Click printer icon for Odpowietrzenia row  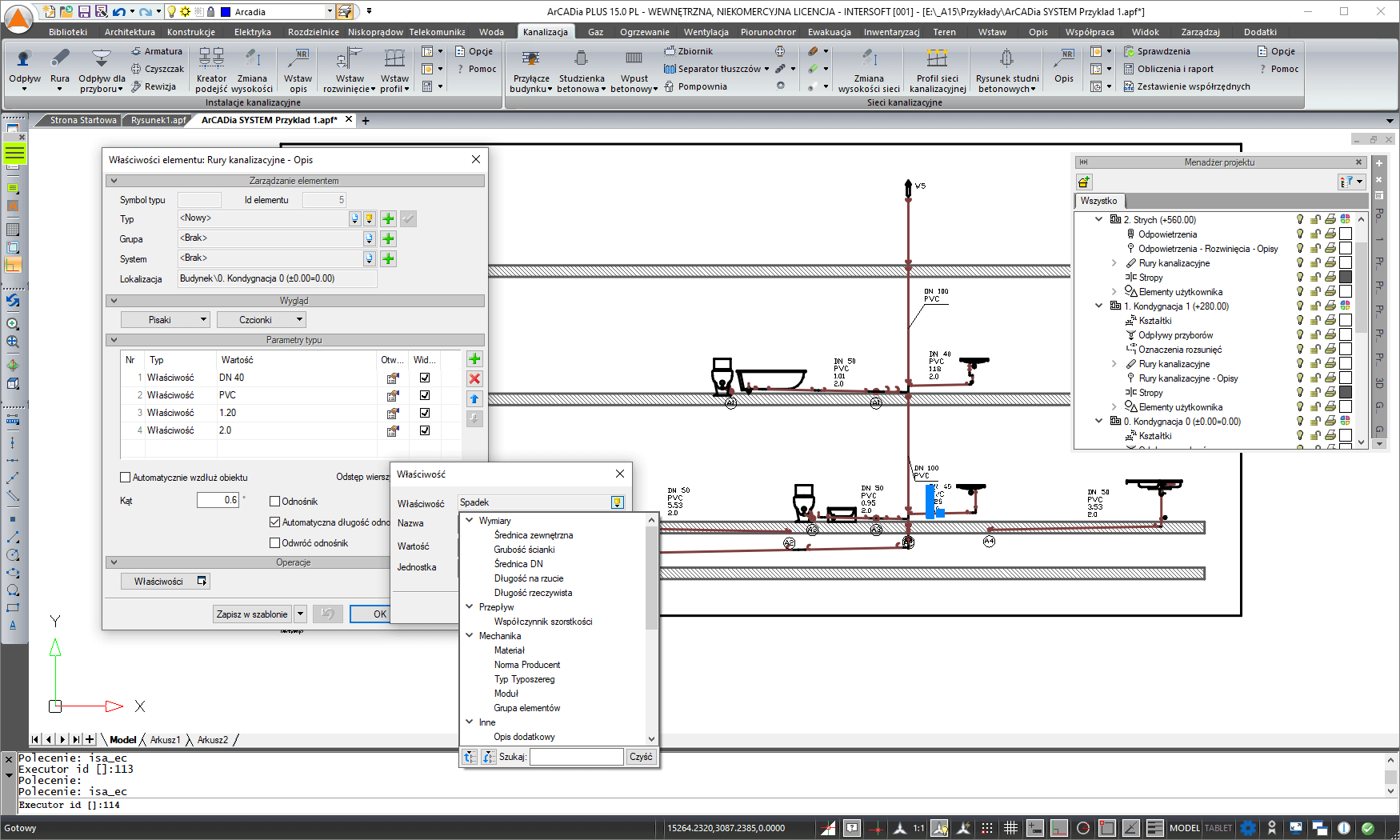(1330, 234)
